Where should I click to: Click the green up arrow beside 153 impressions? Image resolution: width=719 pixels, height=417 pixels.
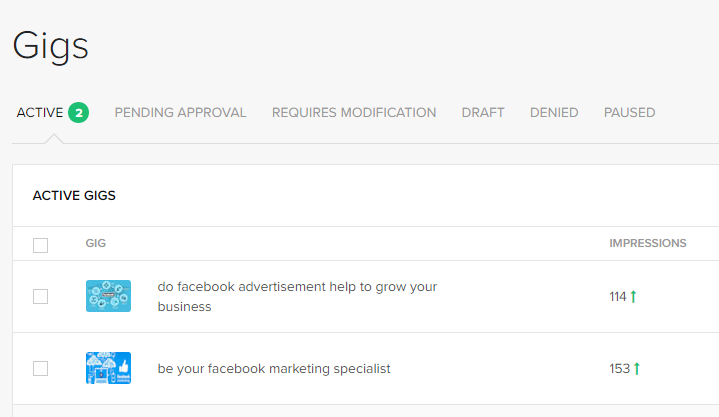637,369
